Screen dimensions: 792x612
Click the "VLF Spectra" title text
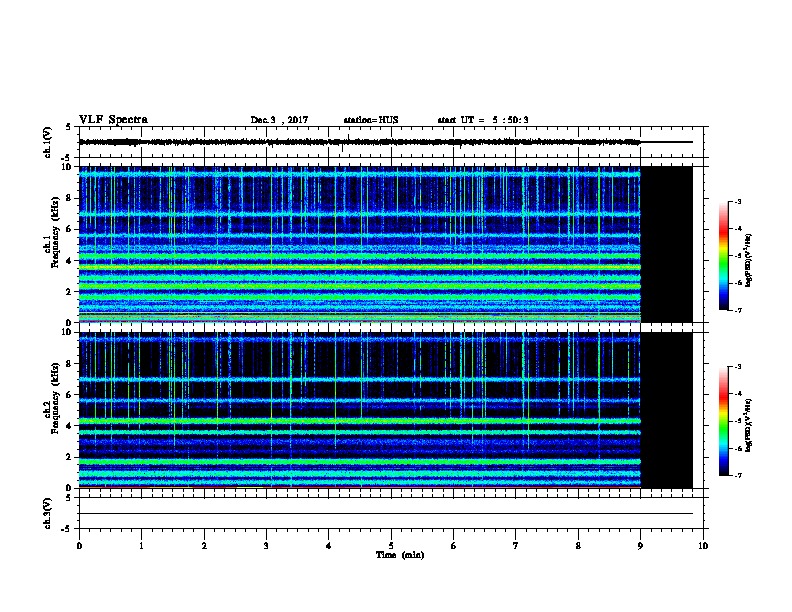(113, 120)
